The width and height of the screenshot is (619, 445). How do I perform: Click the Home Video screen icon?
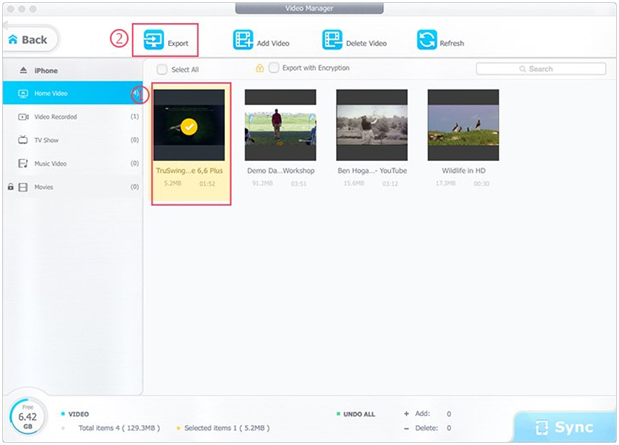point(23,94)
